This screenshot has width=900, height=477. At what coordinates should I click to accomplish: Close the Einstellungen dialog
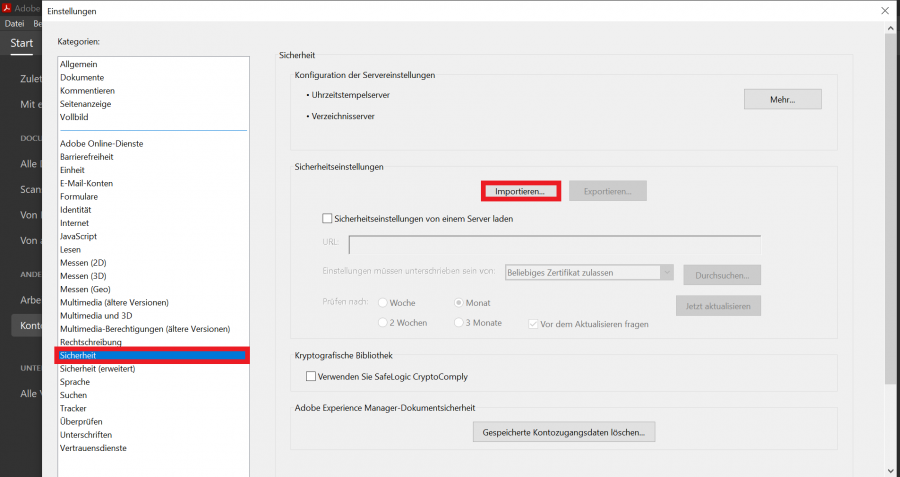tap(884, 10)
